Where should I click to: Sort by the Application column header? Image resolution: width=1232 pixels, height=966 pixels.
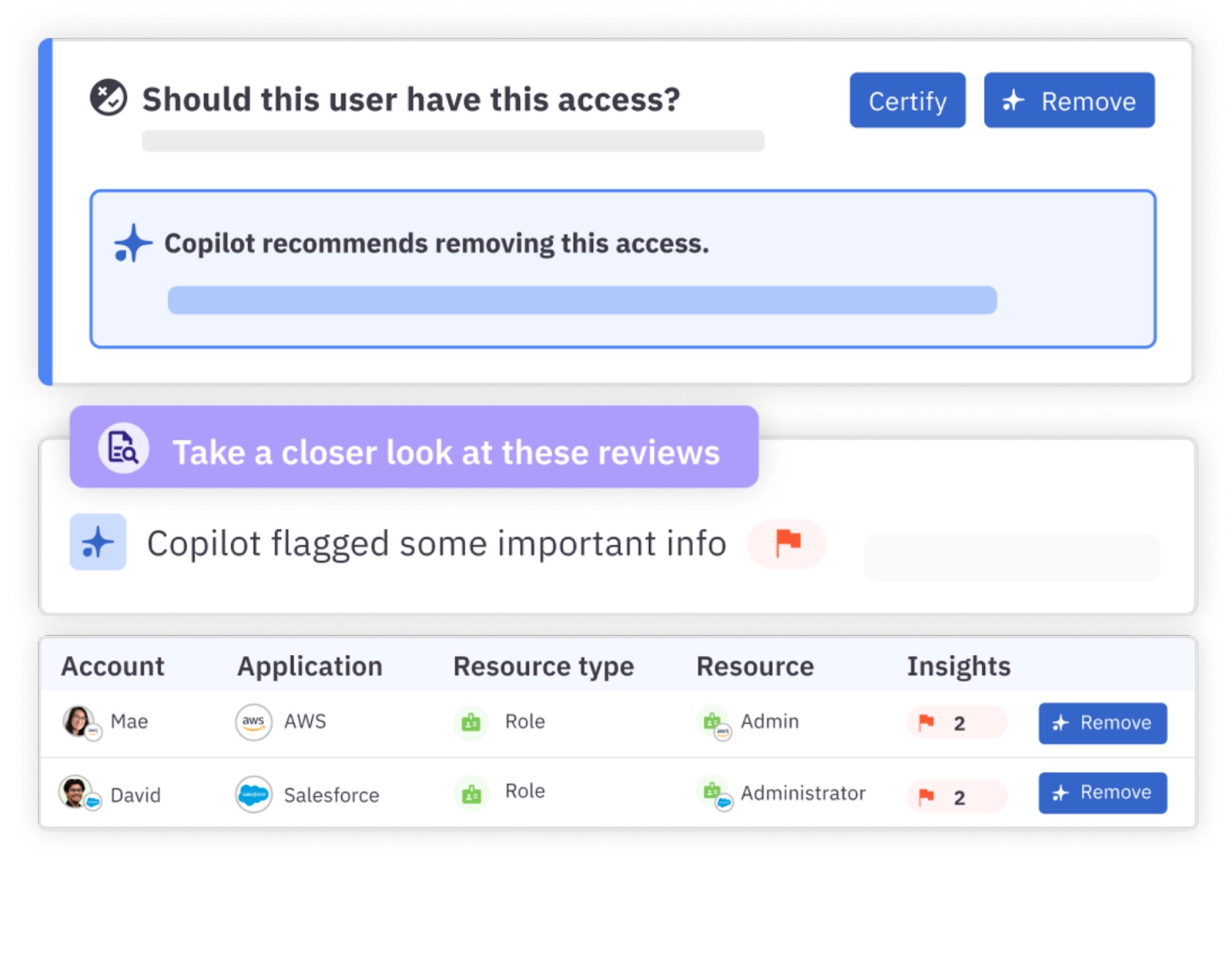click(x=310, y=666)
